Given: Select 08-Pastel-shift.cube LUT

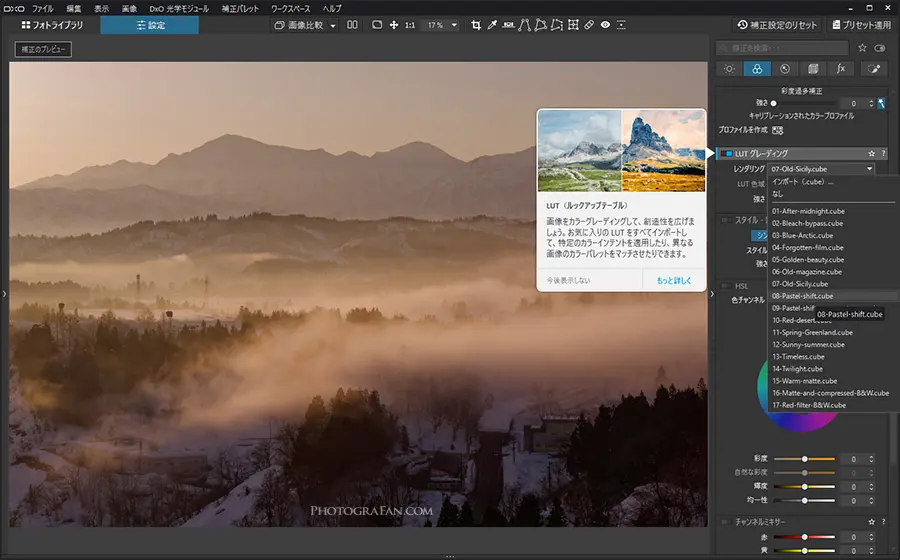Looking at the screenshot, I should (x=832, y=296).
